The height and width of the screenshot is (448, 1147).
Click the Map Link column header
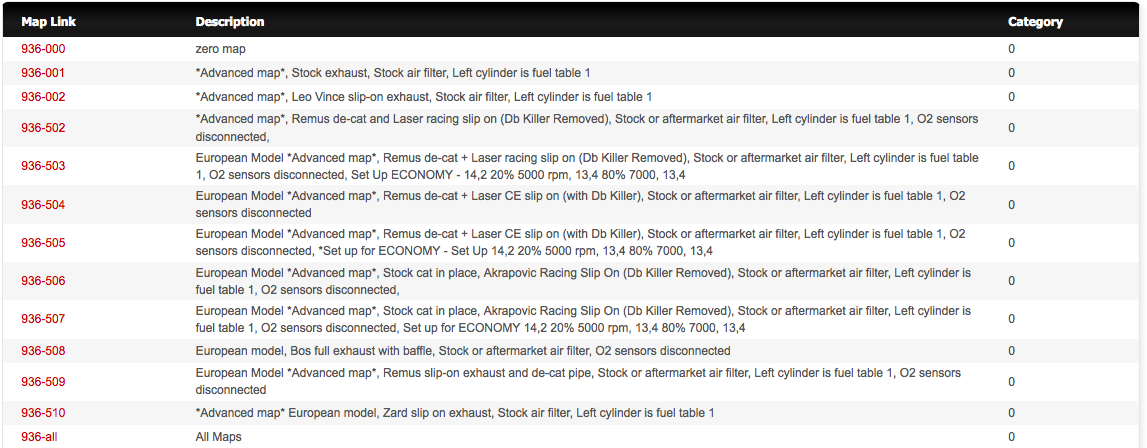[49, 22]
